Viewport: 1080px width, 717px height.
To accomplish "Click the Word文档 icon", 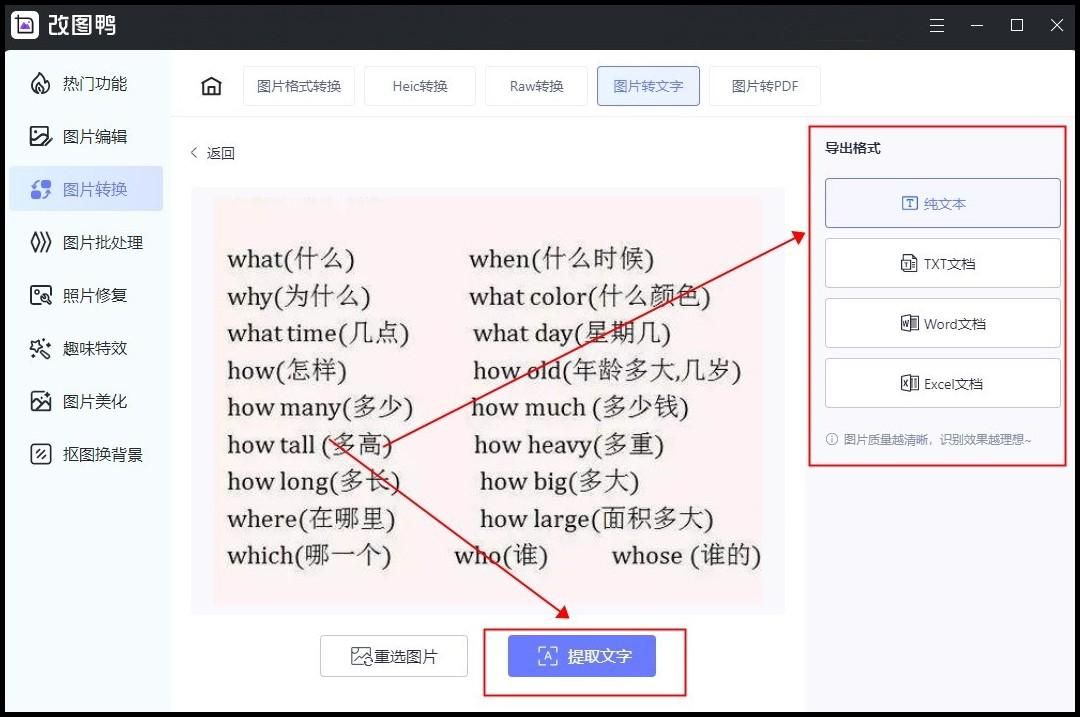I will [x=909, y=323].
